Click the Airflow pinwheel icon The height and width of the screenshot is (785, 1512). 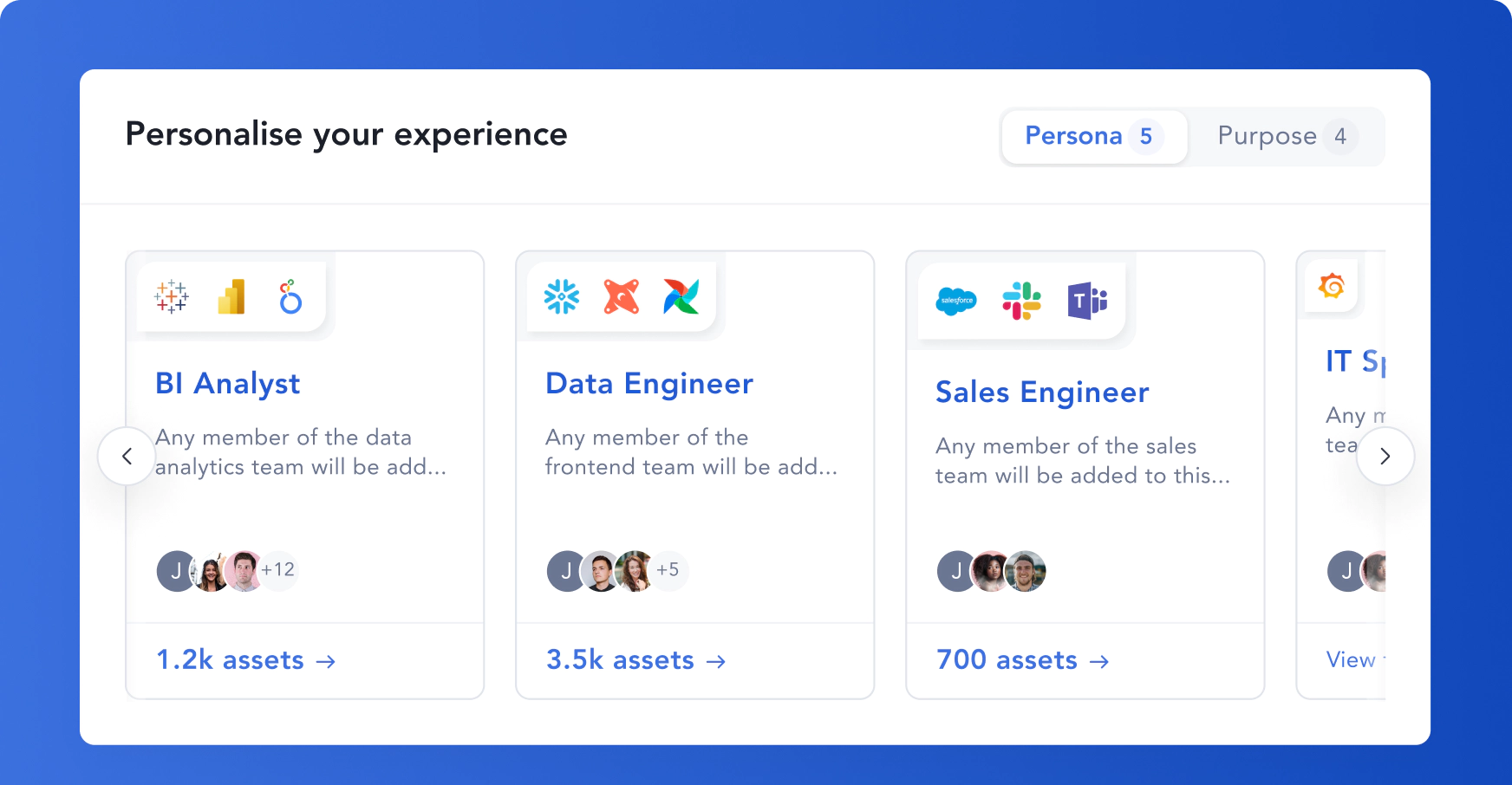[x=681, y=296]
